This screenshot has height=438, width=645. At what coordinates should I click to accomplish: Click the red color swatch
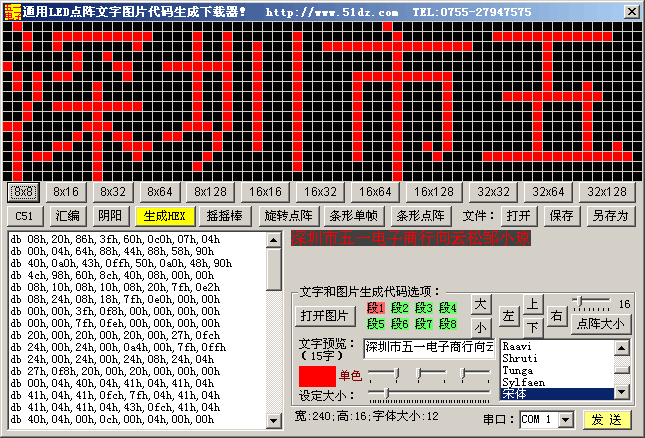pos(316,376)
